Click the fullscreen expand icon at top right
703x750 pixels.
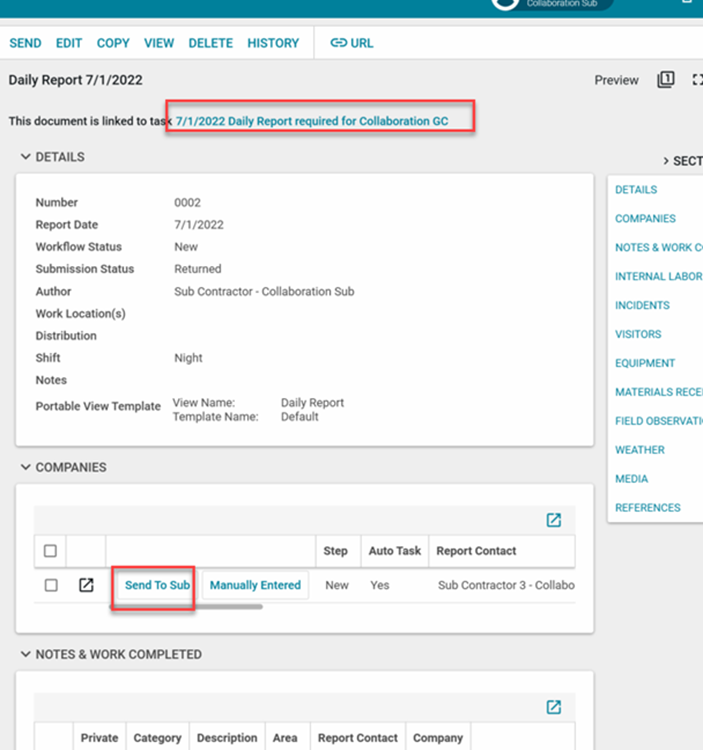[x=697, y=80]
